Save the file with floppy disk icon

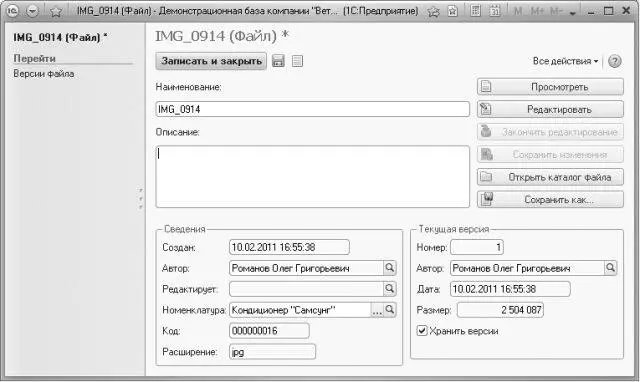coord(278,61)
